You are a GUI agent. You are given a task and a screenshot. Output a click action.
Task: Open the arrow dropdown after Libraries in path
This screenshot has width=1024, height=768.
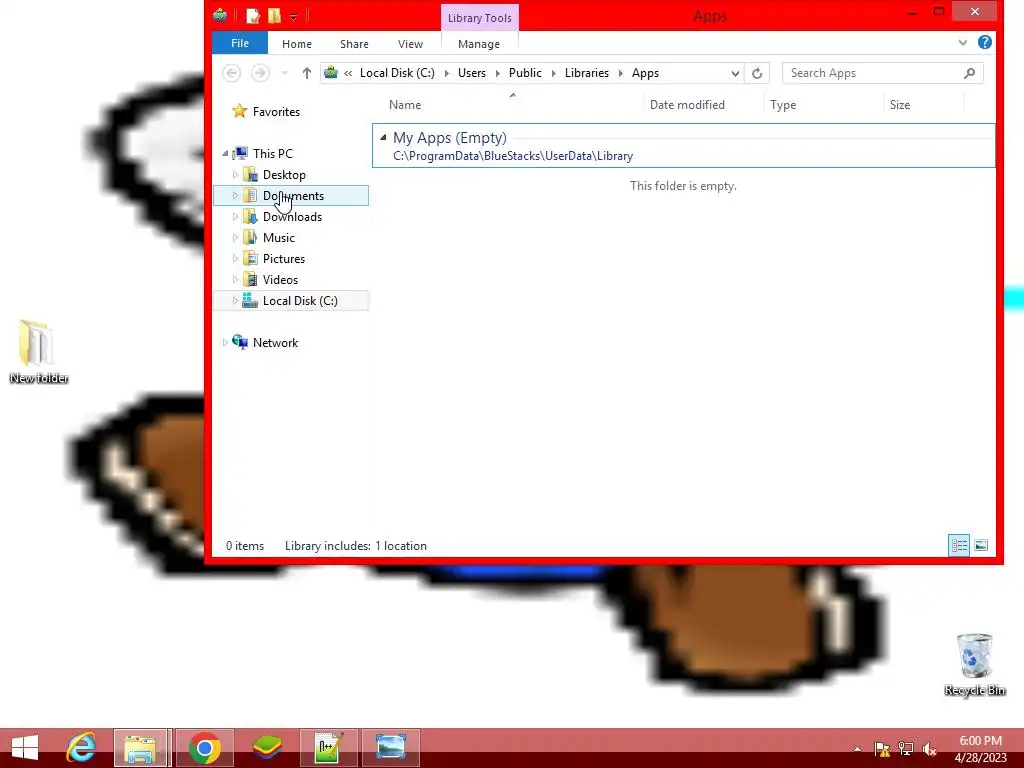(x=620, y=73)
